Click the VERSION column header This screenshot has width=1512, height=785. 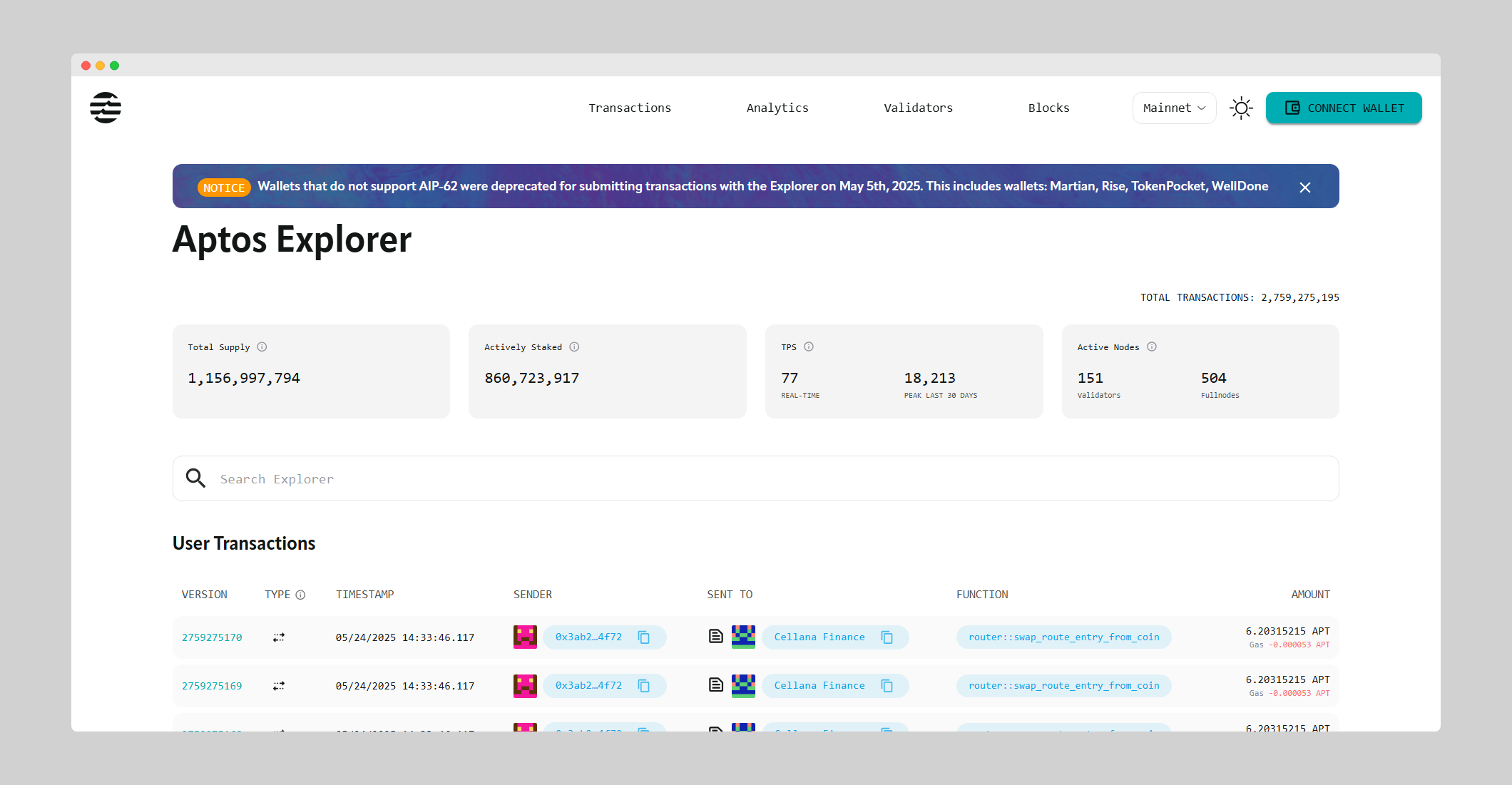[204, 595]
